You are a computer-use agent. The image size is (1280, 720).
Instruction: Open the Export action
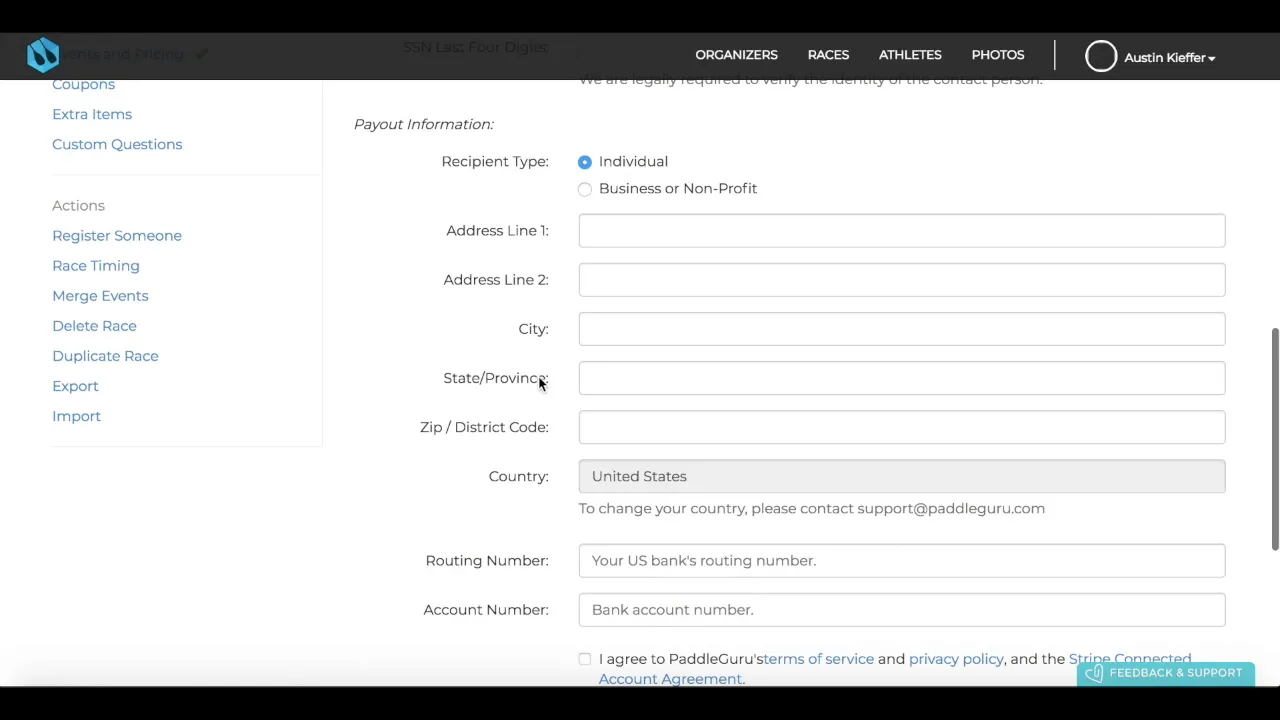(75, 386)
